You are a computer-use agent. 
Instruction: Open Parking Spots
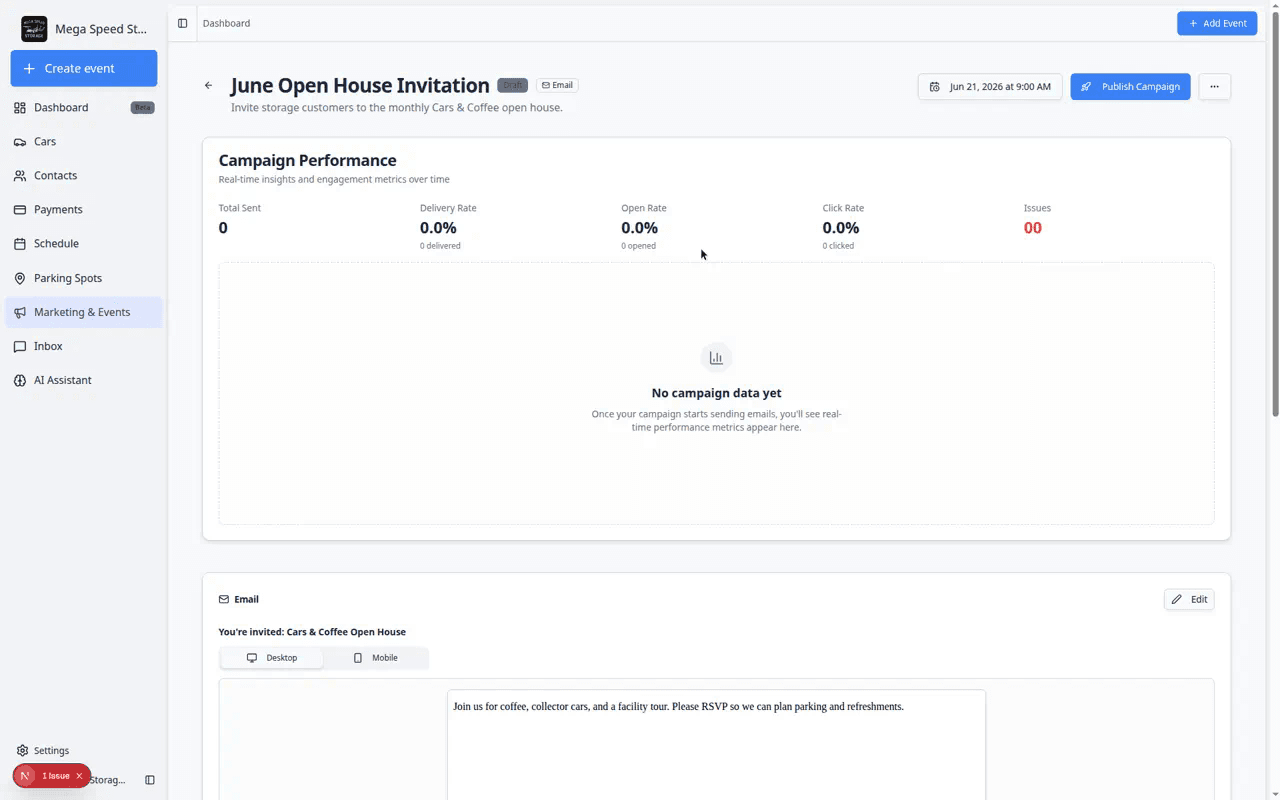pyautogui.click(x=84, y=278)
